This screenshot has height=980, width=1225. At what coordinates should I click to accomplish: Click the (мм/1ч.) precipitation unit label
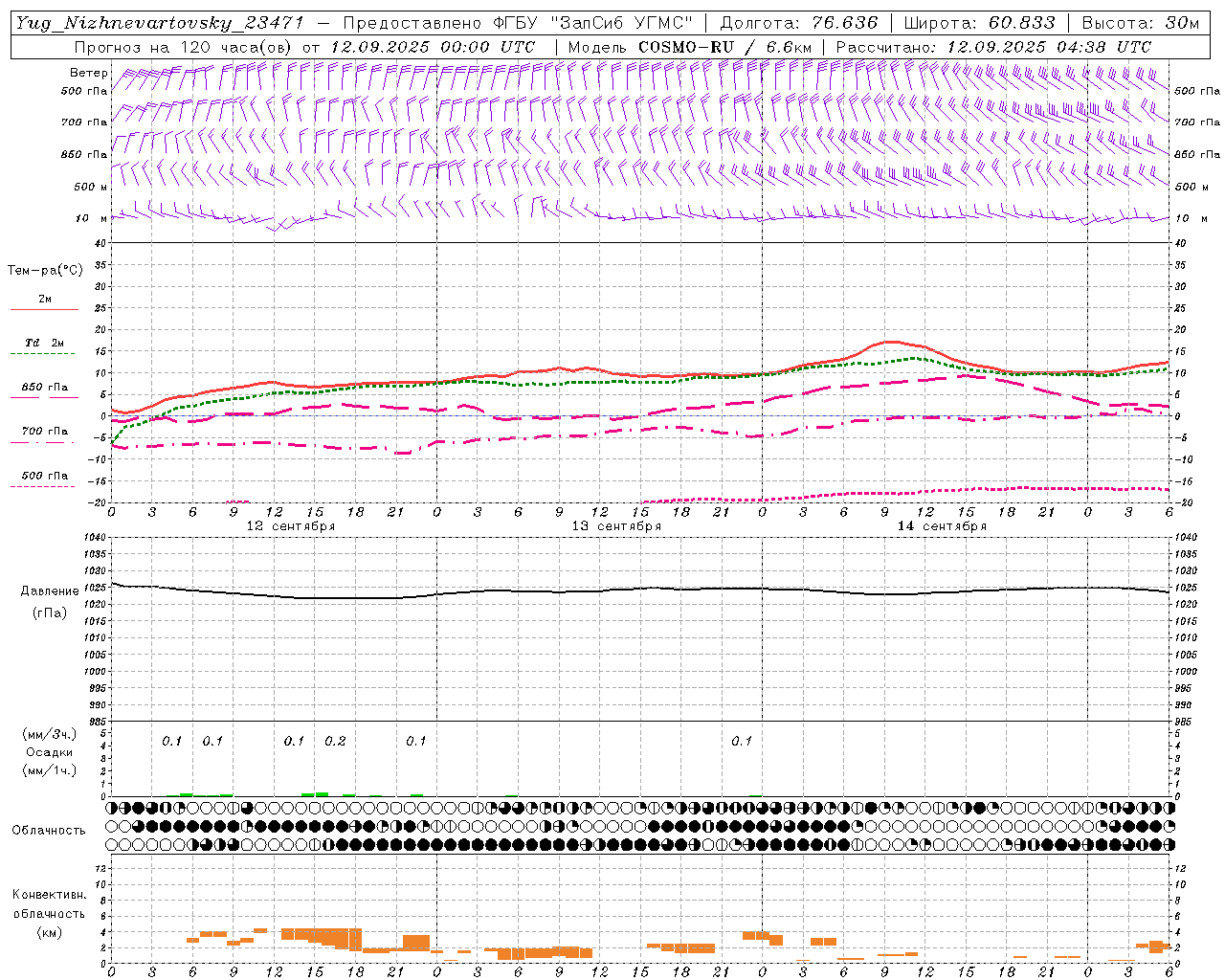click(50, 770)
